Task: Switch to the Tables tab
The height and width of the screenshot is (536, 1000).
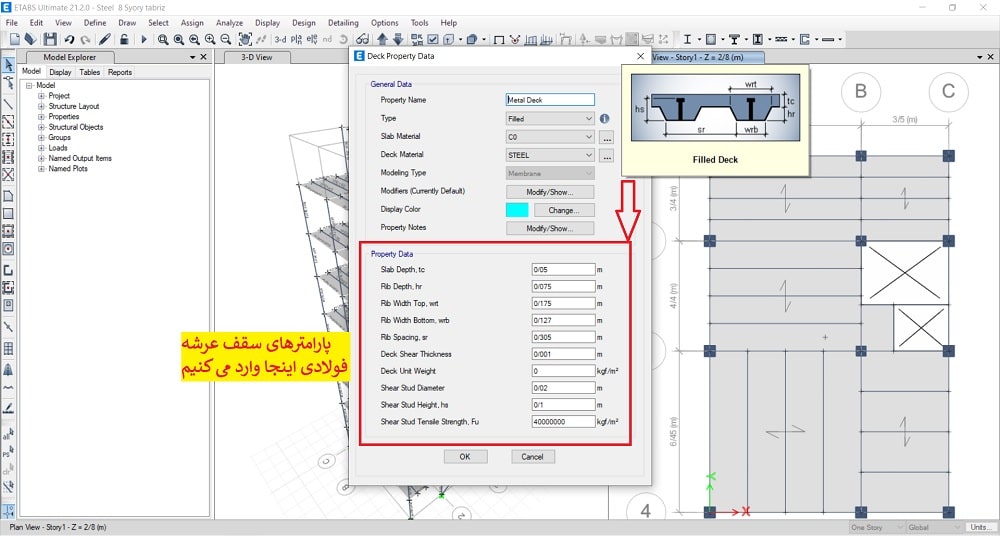Action: (89, 72)
